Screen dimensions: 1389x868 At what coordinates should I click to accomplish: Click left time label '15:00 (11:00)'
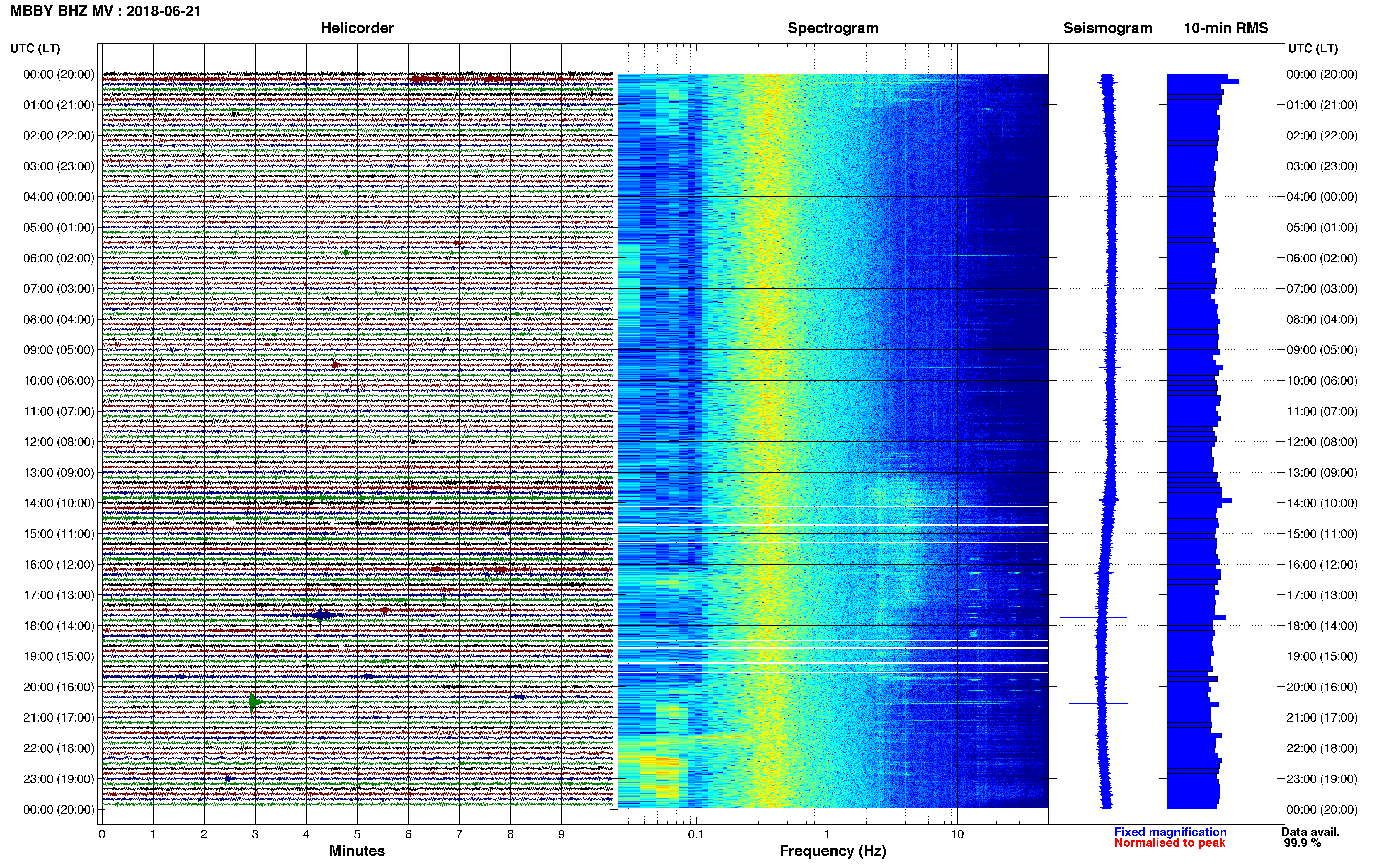pos(59,534)
